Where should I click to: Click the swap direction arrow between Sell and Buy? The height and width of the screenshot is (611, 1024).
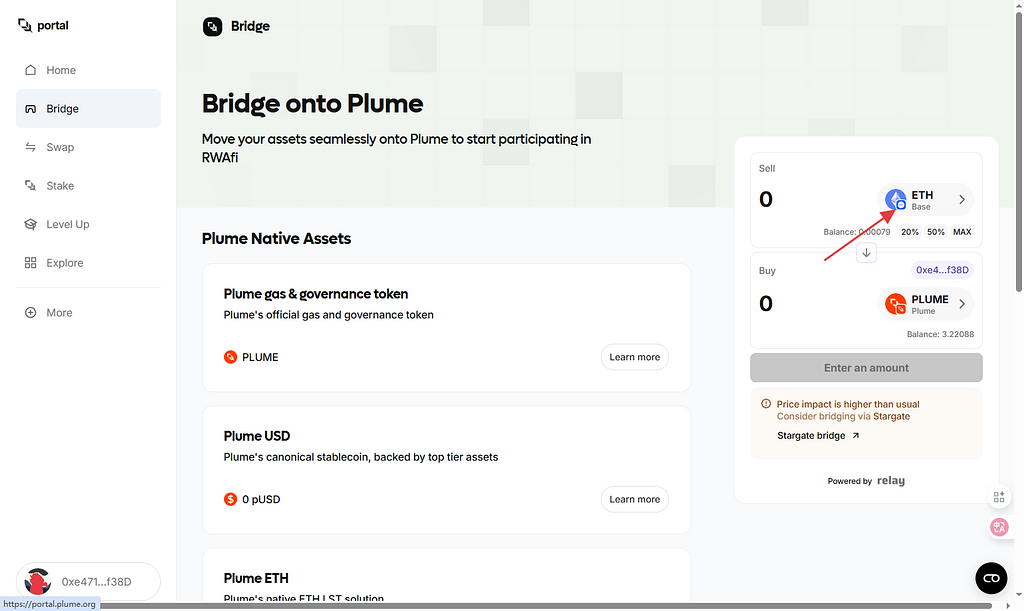pyautogui.click(x=866, y=253)
